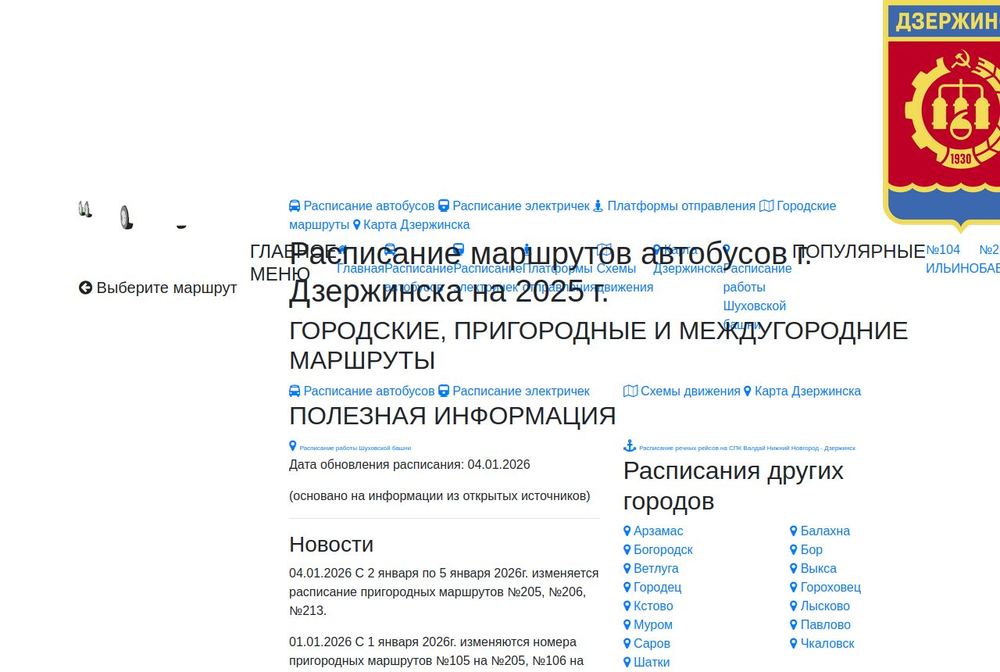Click the bus icon under the ГОРОДСКИЕ, ПРИГОРОДНЫЕ heading
Viewport: 1000px width, 672px height.
coord(295,391)
